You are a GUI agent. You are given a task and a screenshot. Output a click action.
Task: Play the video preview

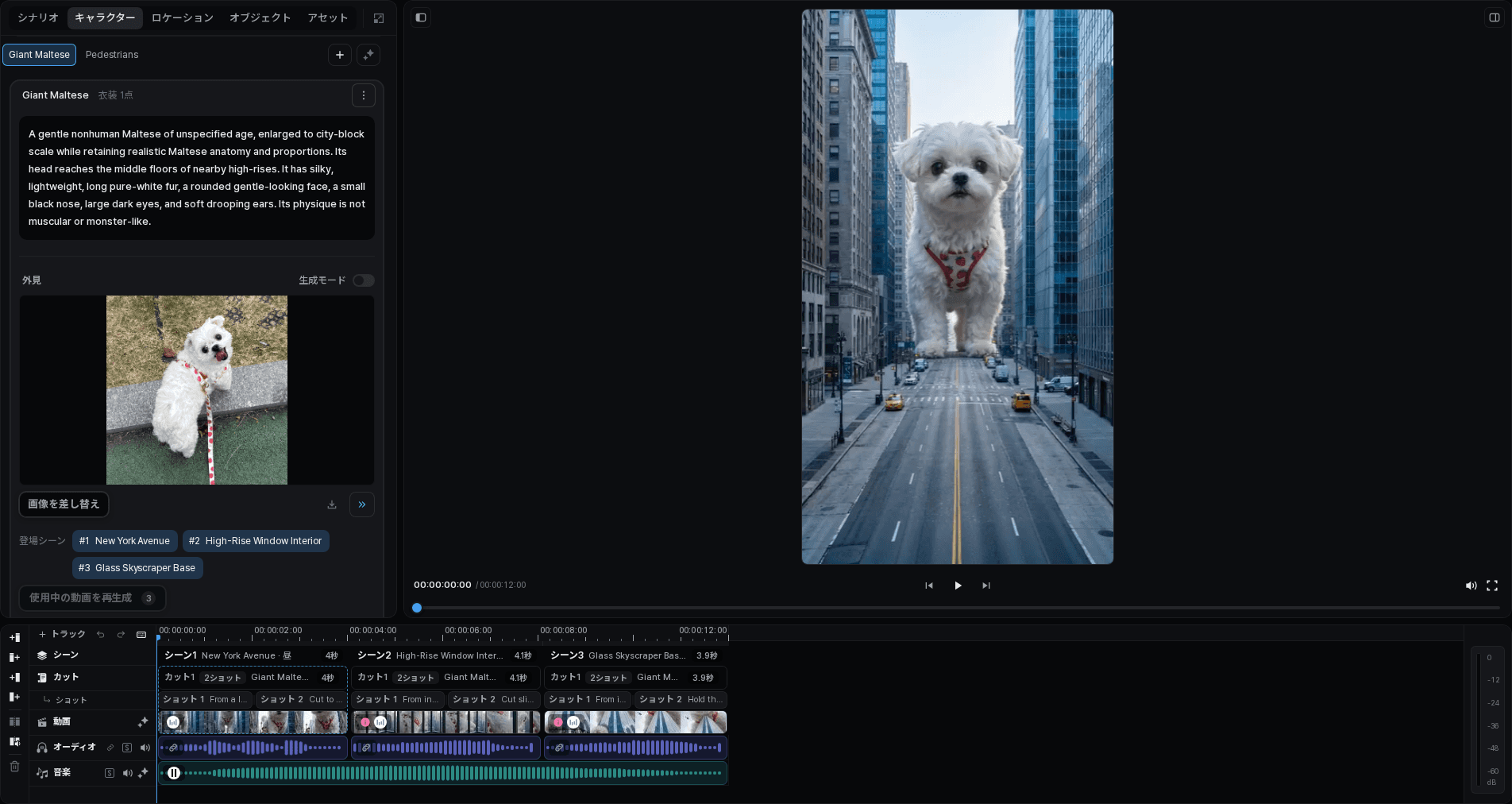958,586
